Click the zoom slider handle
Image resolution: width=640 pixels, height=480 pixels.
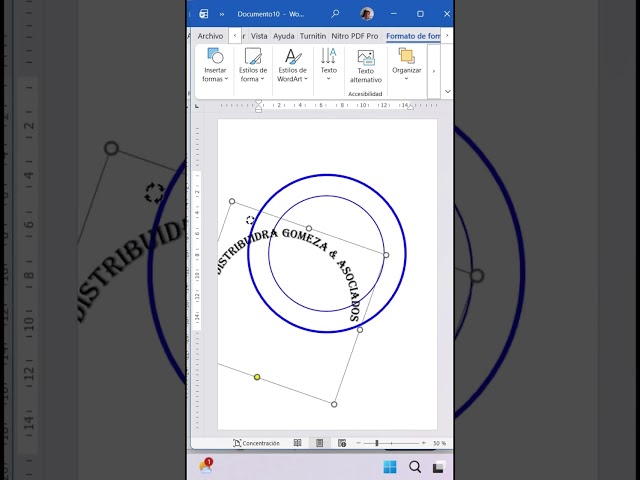[x=377, y=443]
